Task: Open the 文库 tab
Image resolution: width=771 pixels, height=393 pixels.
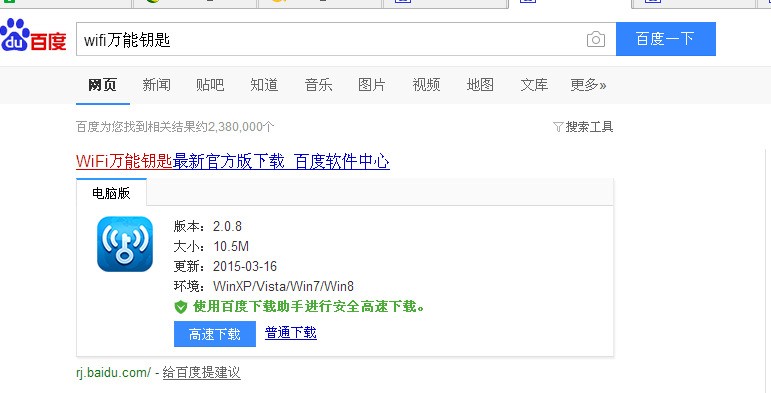Action: click(x=534, y=85)
